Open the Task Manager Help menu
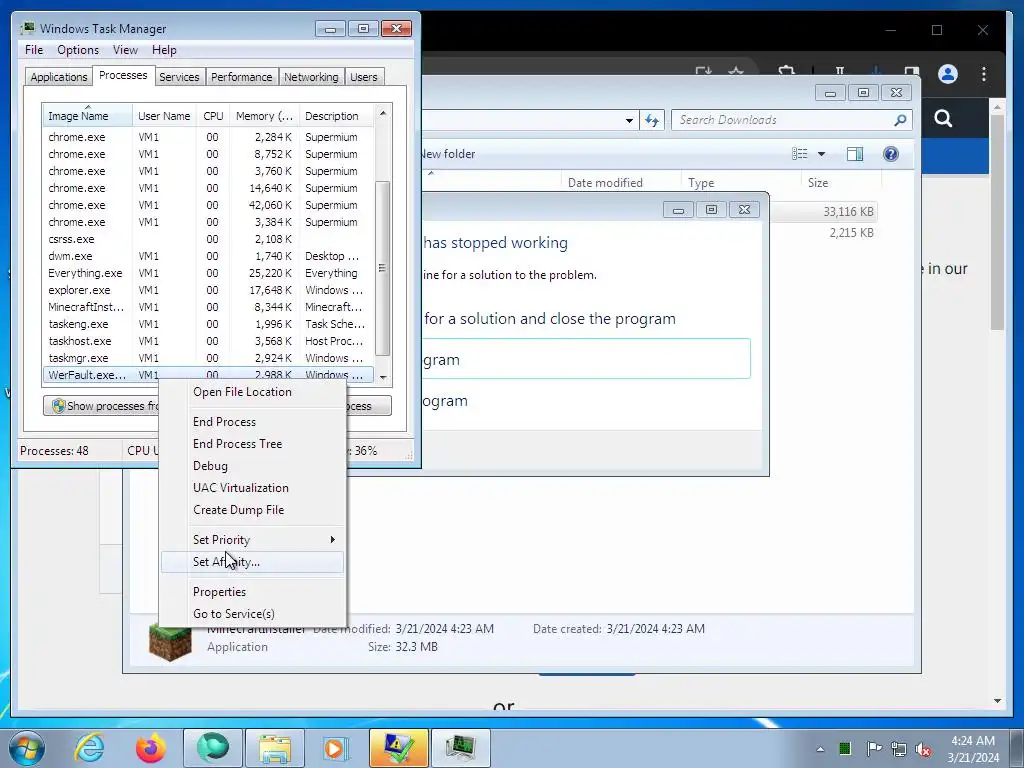The image size is (1024, 768). [x=164, y=50]
